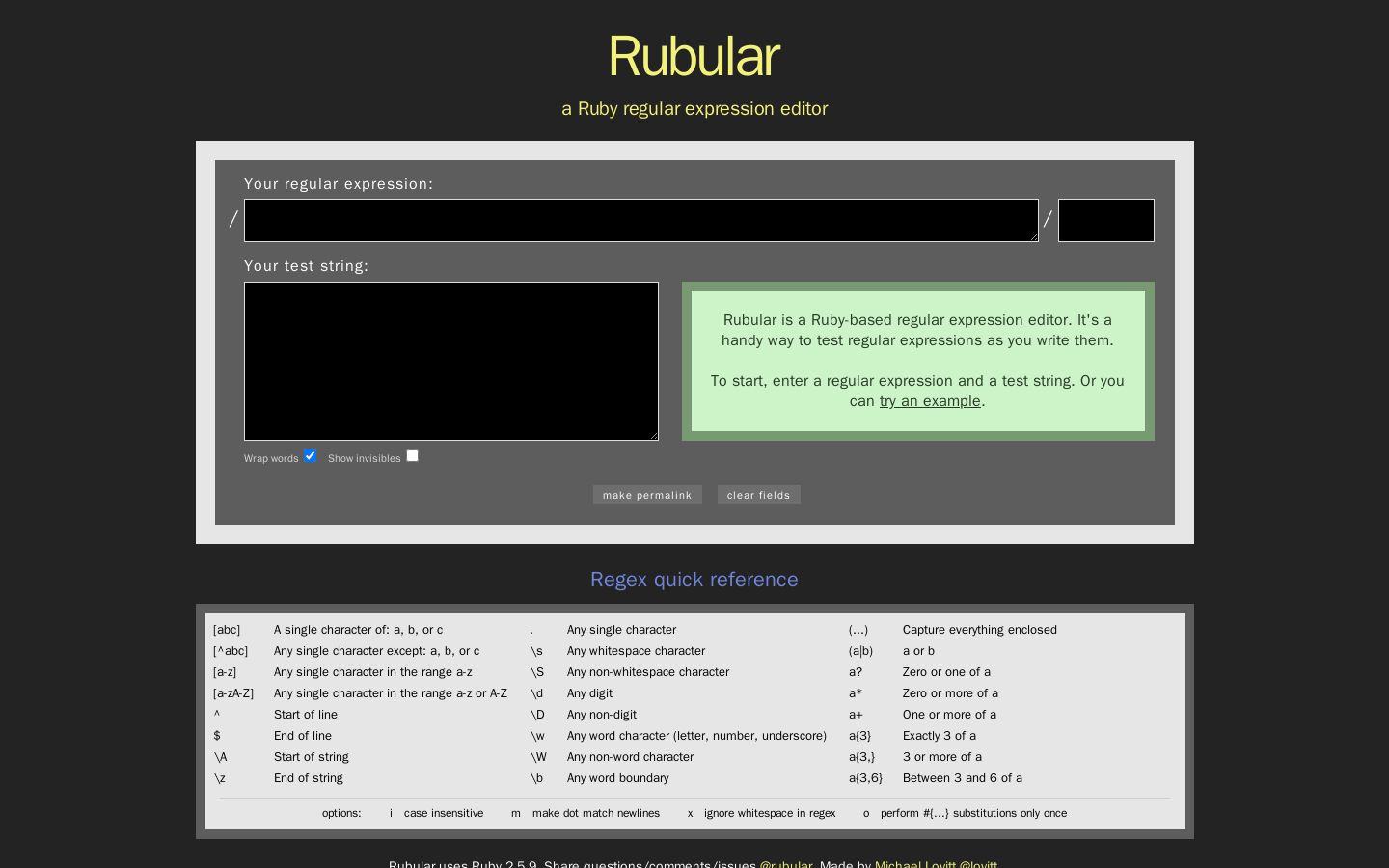Click "End of line" description
The height and width of the screenshot is (868, 1389).
coord(303,736)
